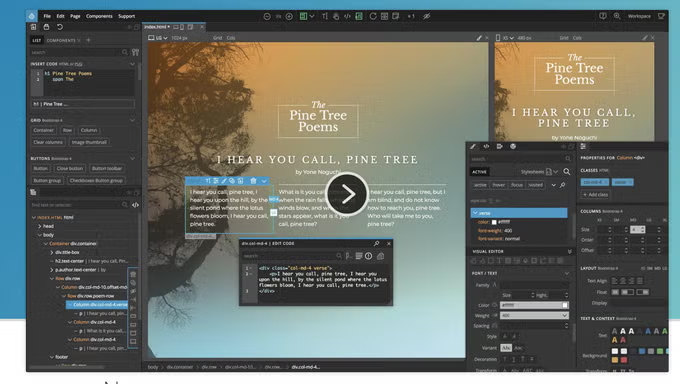Insert the Close button element

click(69, 168)
